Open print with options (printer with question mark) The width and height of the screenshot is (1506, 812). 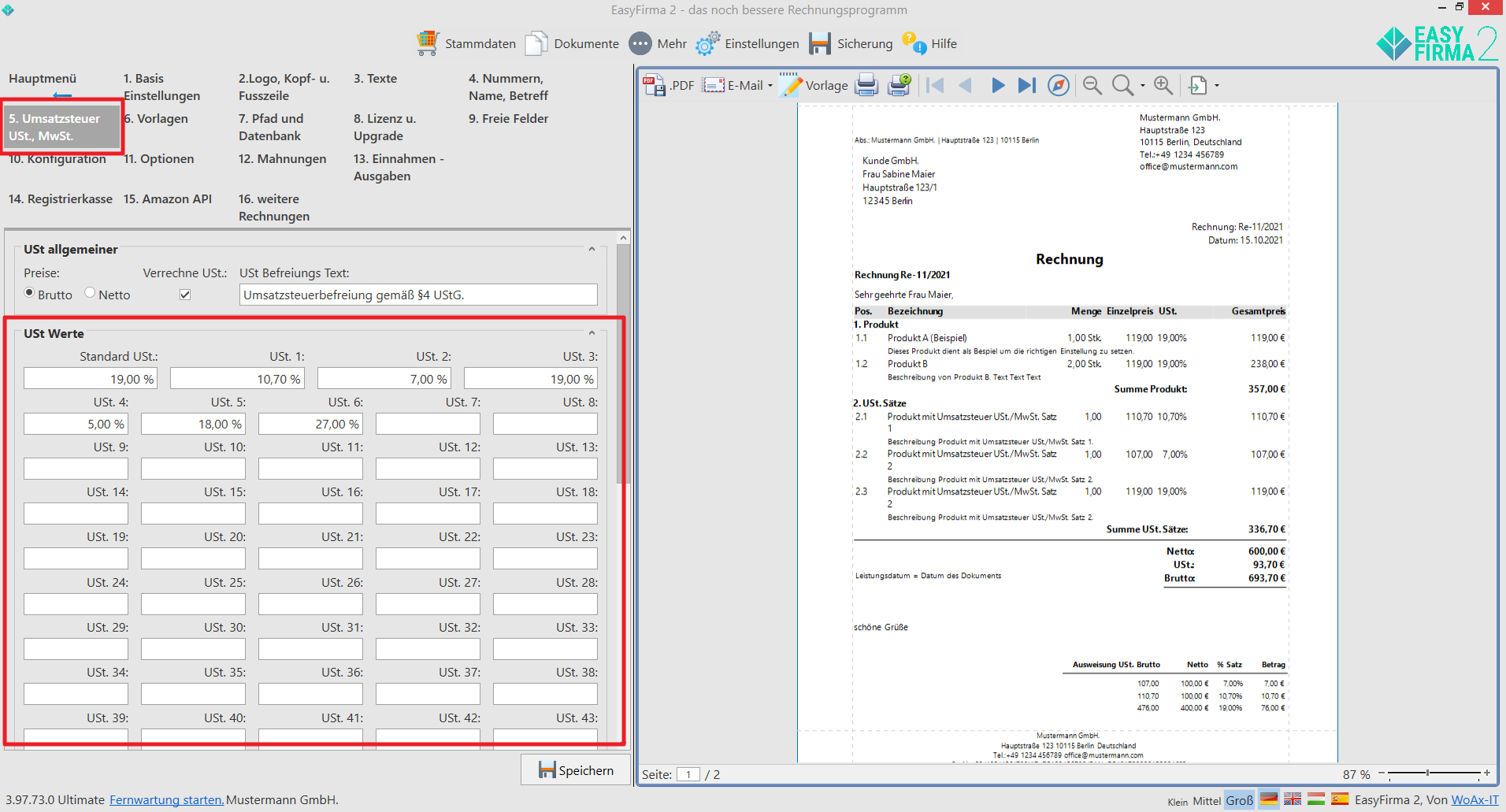point(900,85)
